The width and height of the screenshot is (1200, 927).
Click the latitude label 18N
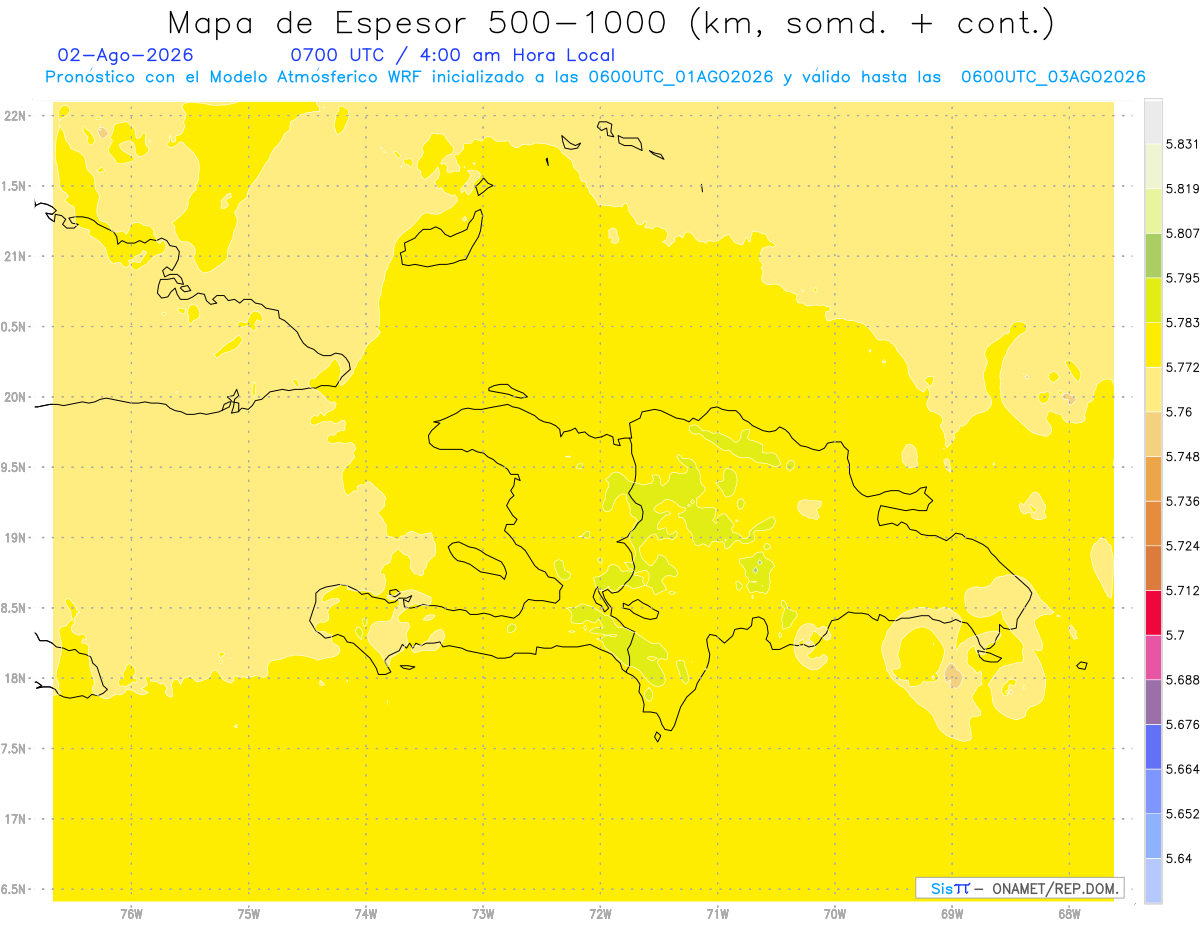pyautogui.click(x=16, y=679)
